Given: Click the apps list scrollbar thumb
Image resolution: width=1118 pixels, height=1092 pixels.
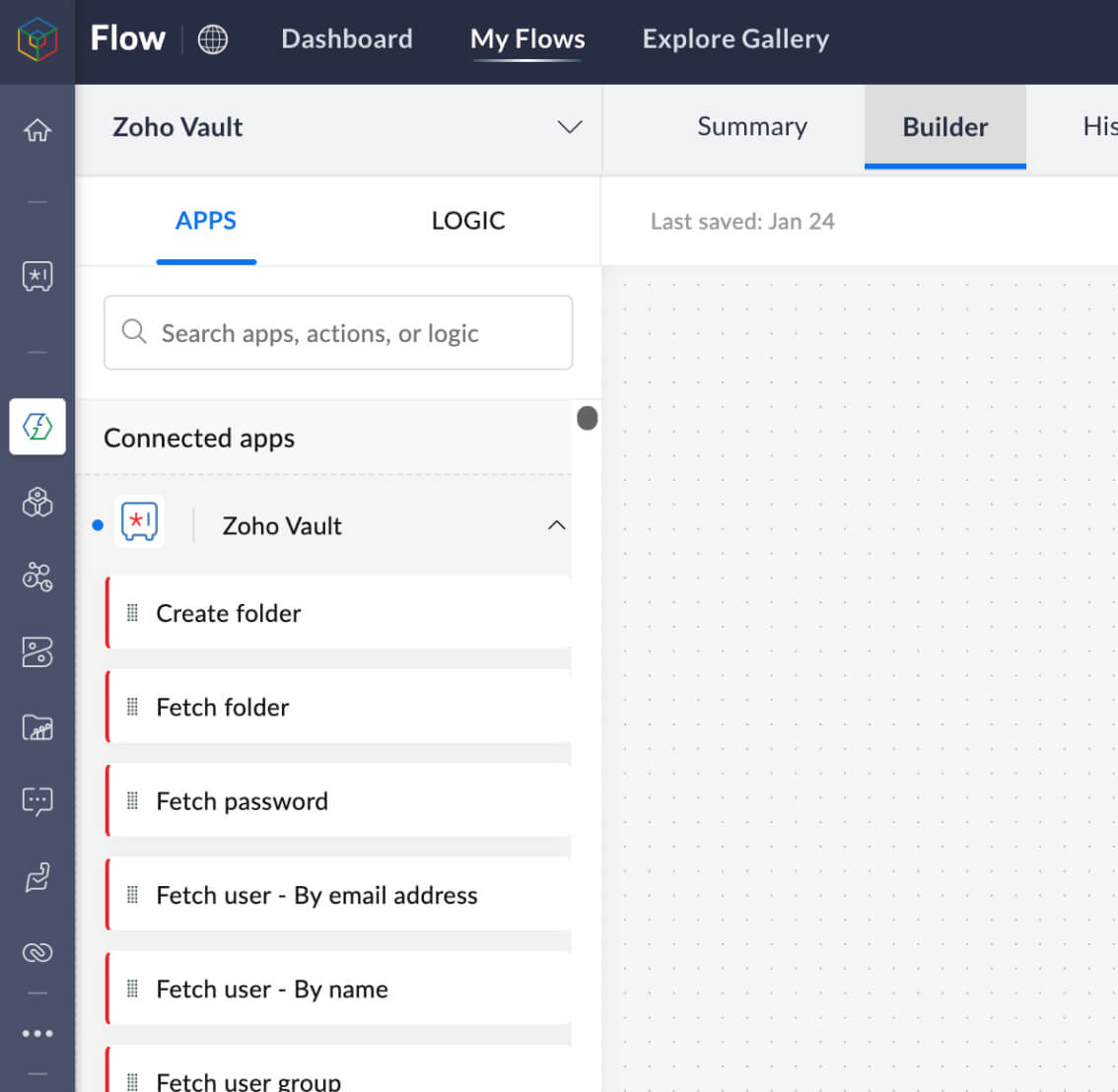Looking at the screenshot, I should pos(587,419).
